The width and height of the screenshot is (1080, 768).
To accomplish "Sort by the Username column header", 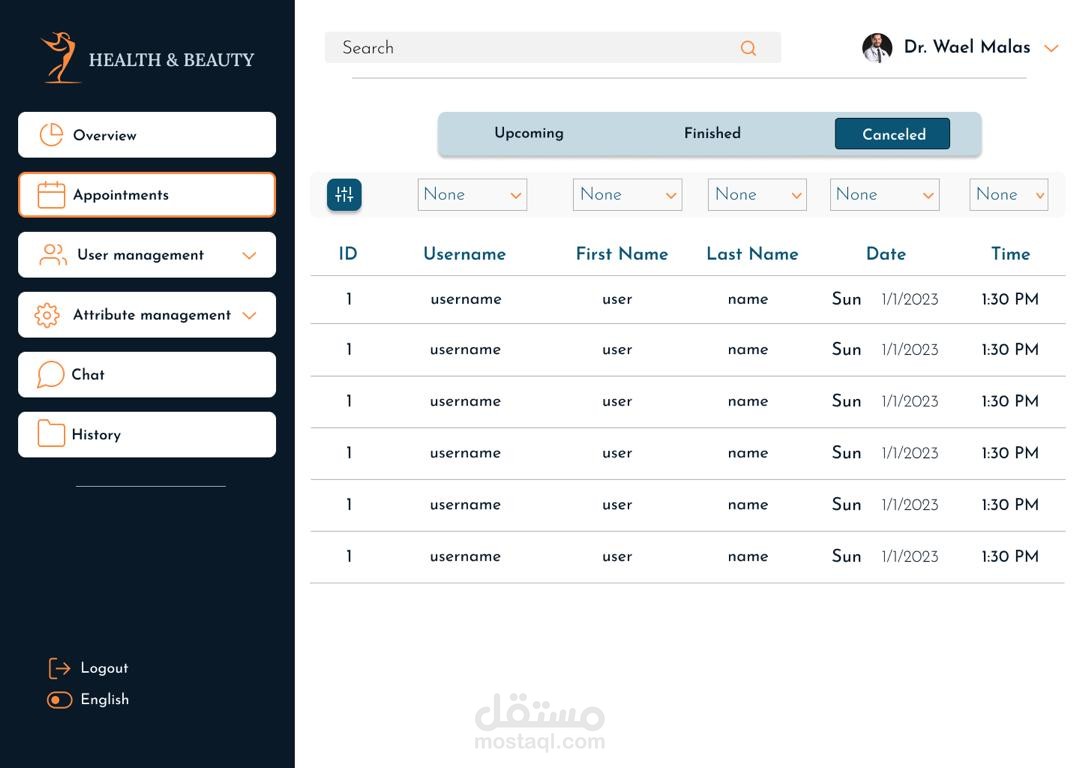I will tap(464, 253).
